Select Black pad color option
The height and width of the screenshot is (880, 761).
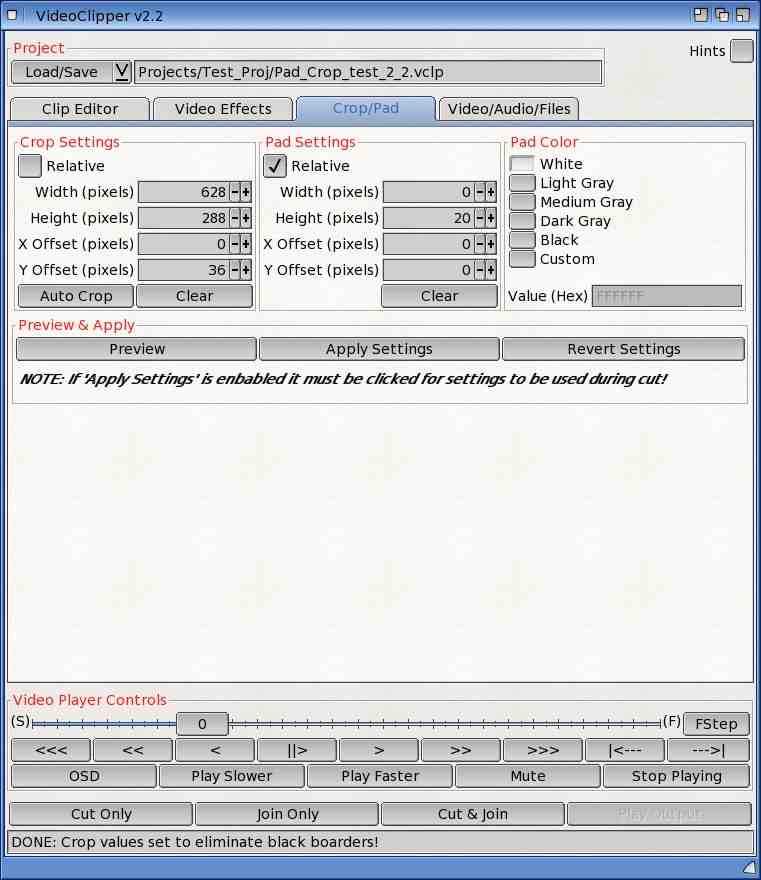click(x=522, y=240)
